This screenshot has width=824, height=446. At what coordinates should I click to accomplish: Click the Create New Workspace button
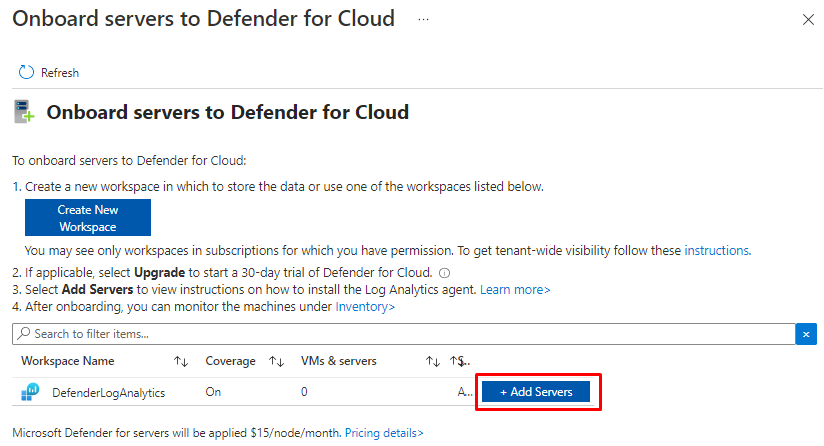coord(88,218)
